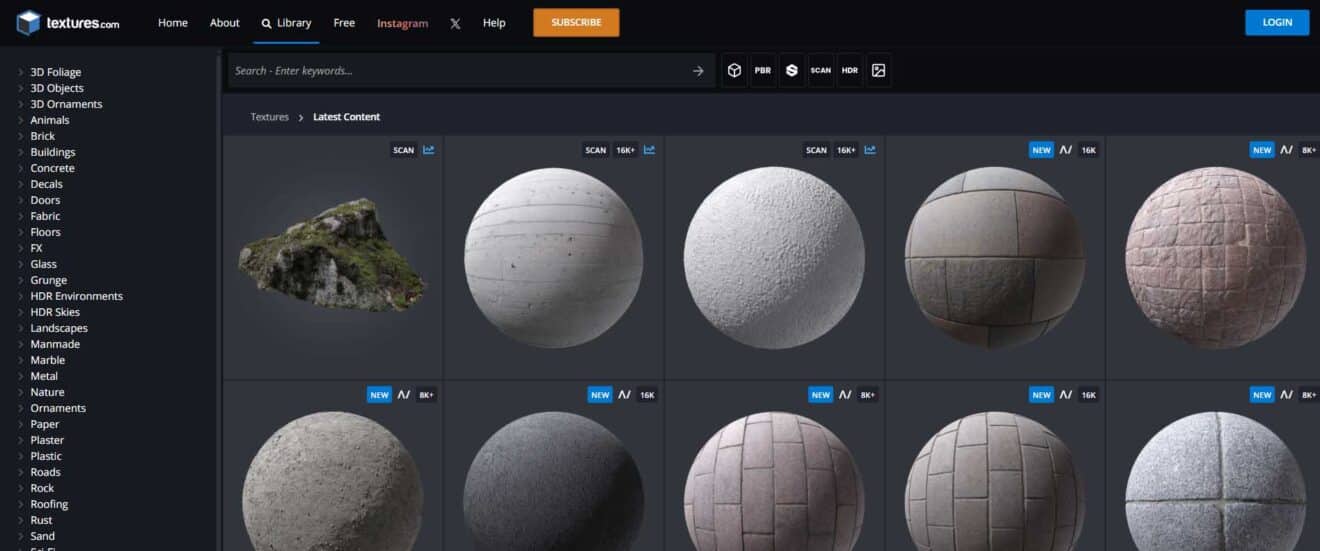Focus the keyword search field

pos(460,71)
